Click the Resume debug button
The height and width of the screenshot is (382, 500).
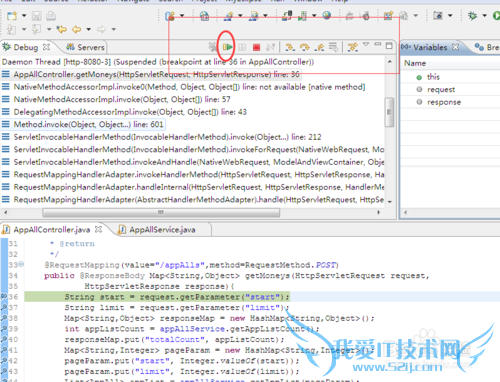click(x=227, y=47)
